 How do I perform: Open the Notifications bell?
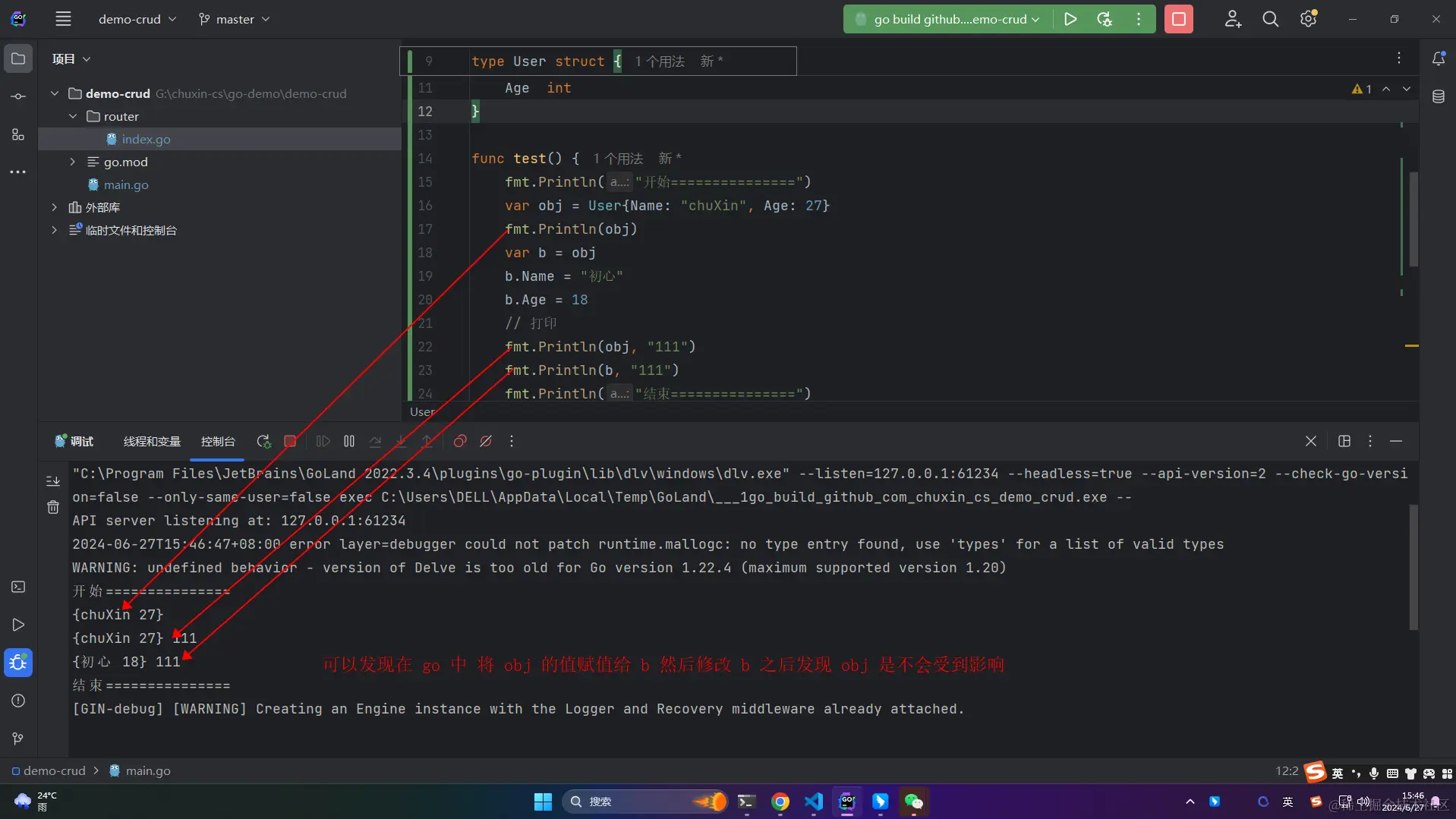coord(1438,58)
